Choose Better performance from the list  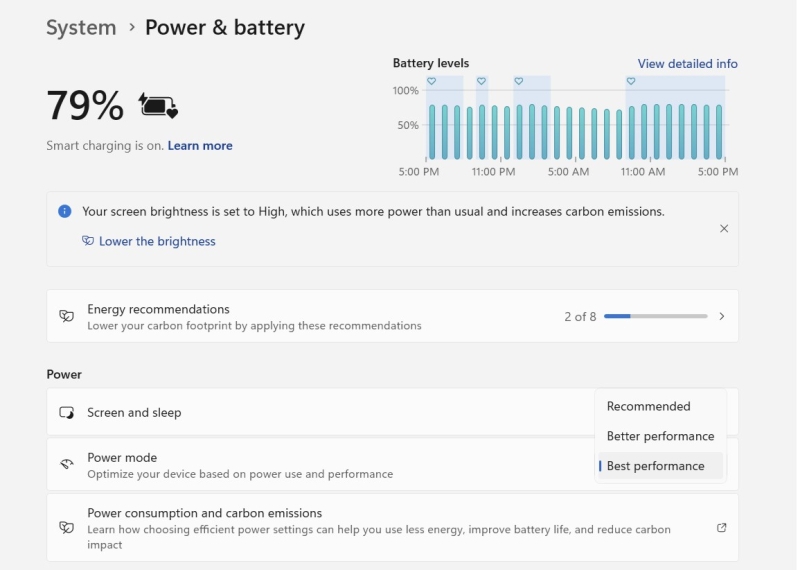point(660,436)
